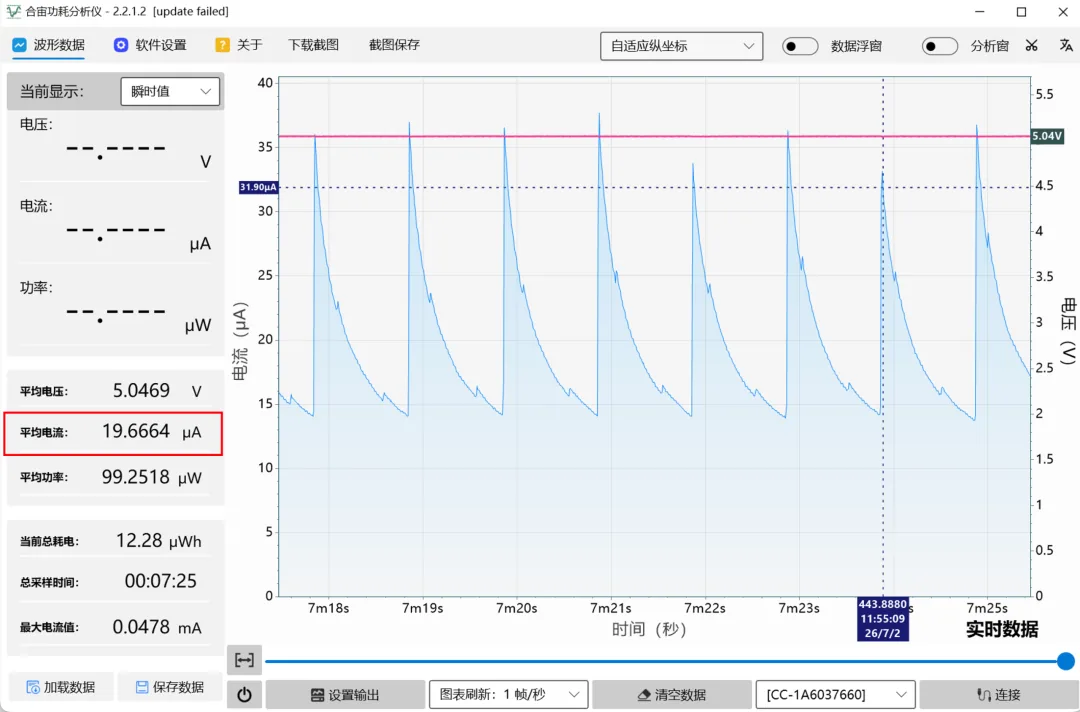Click the 实时数据 real-time data label
The image size is (1080, 712).
click(1001, 629)
